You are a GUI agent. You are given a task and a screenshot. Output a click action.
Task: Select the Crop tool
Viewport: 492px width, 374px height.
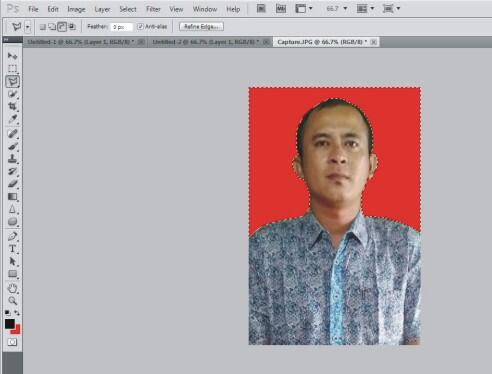click(x=13, y=107)
